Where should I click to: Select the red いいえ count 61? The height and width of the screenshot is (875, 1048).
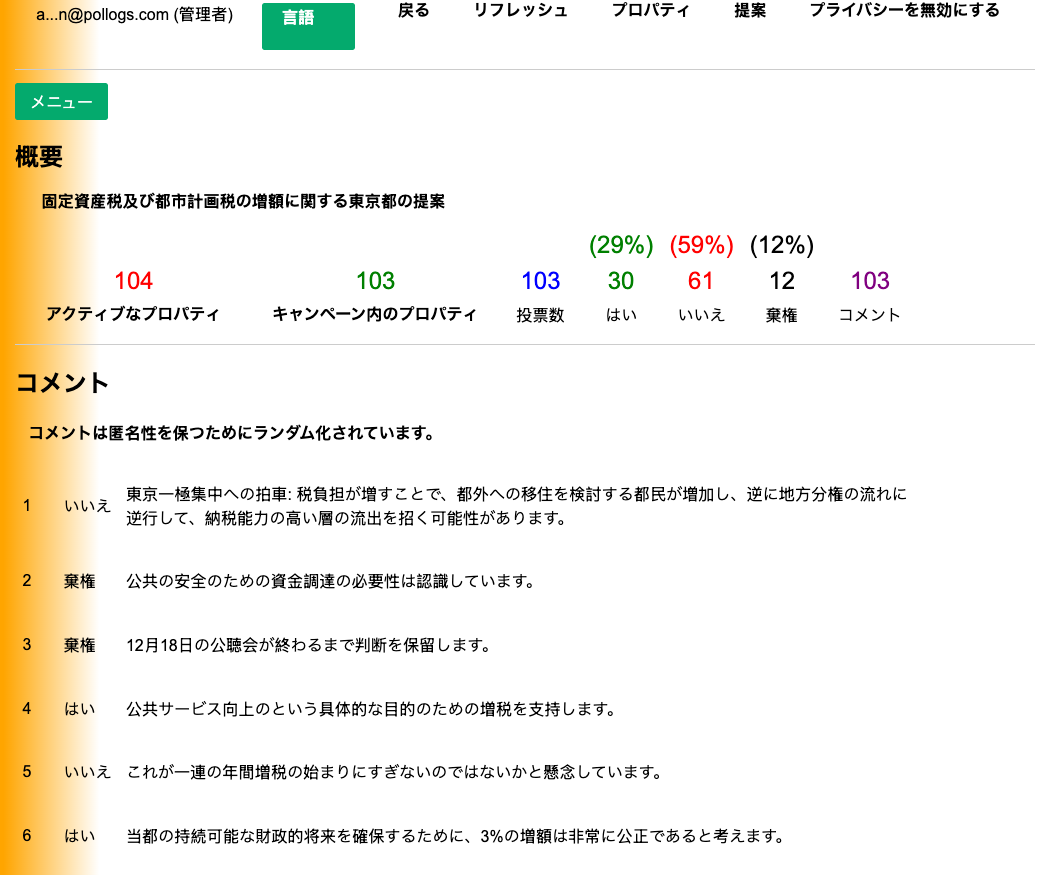(701, 281)
